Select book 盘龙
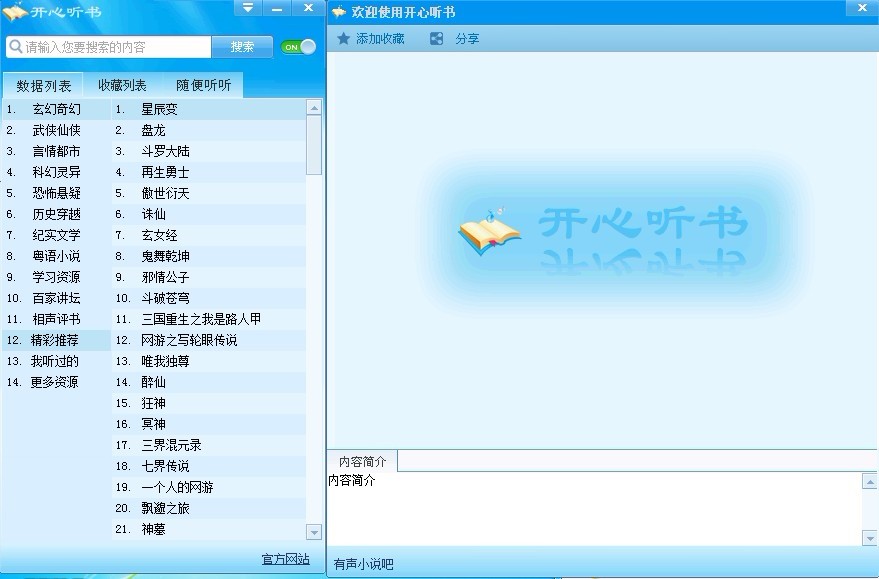Viewport: 879px width, 579px height. pos(209,130)
